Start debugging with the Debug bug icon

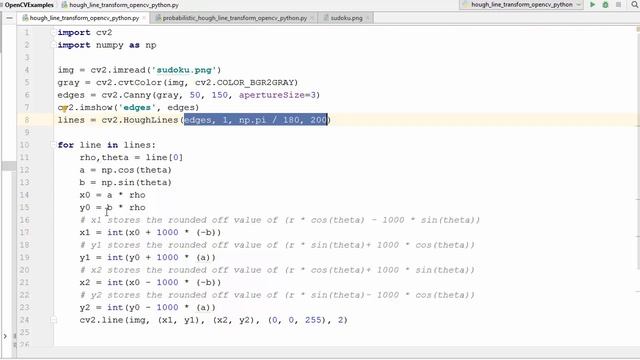pyautogui.click(x=605, y=4)
